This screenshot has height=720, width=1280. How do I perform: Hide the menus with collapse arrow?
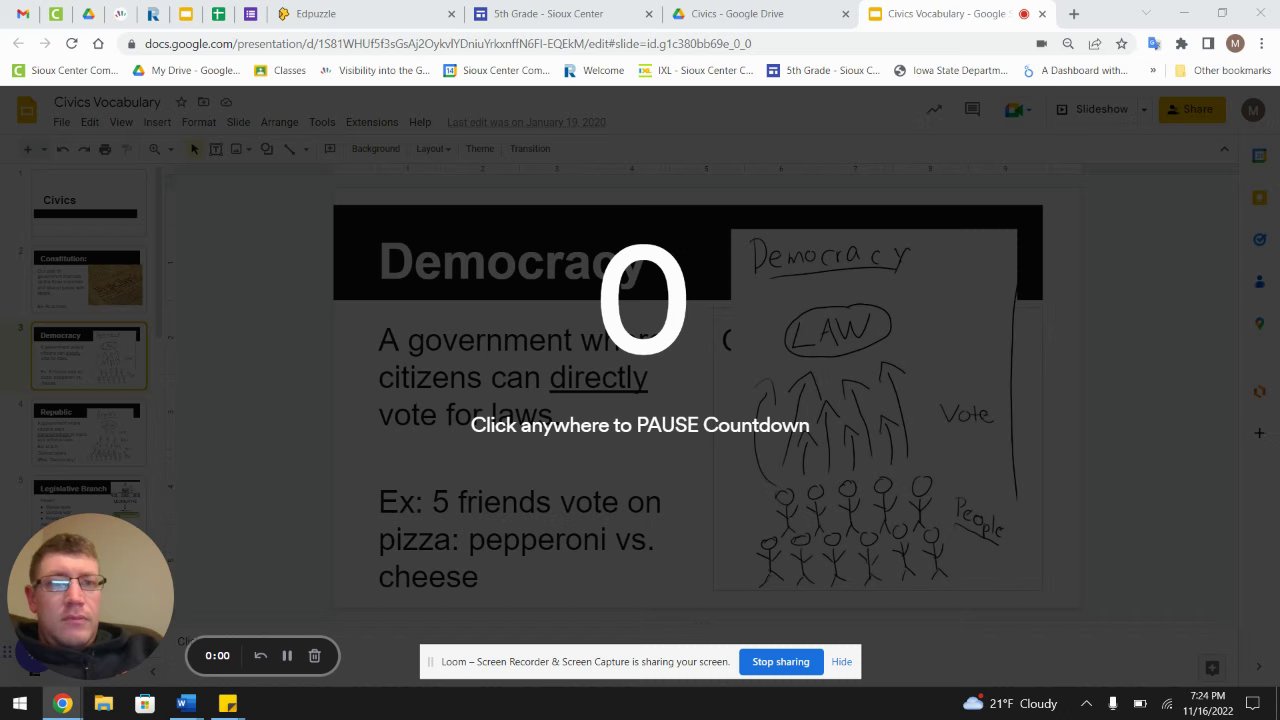pos(1224,149)
